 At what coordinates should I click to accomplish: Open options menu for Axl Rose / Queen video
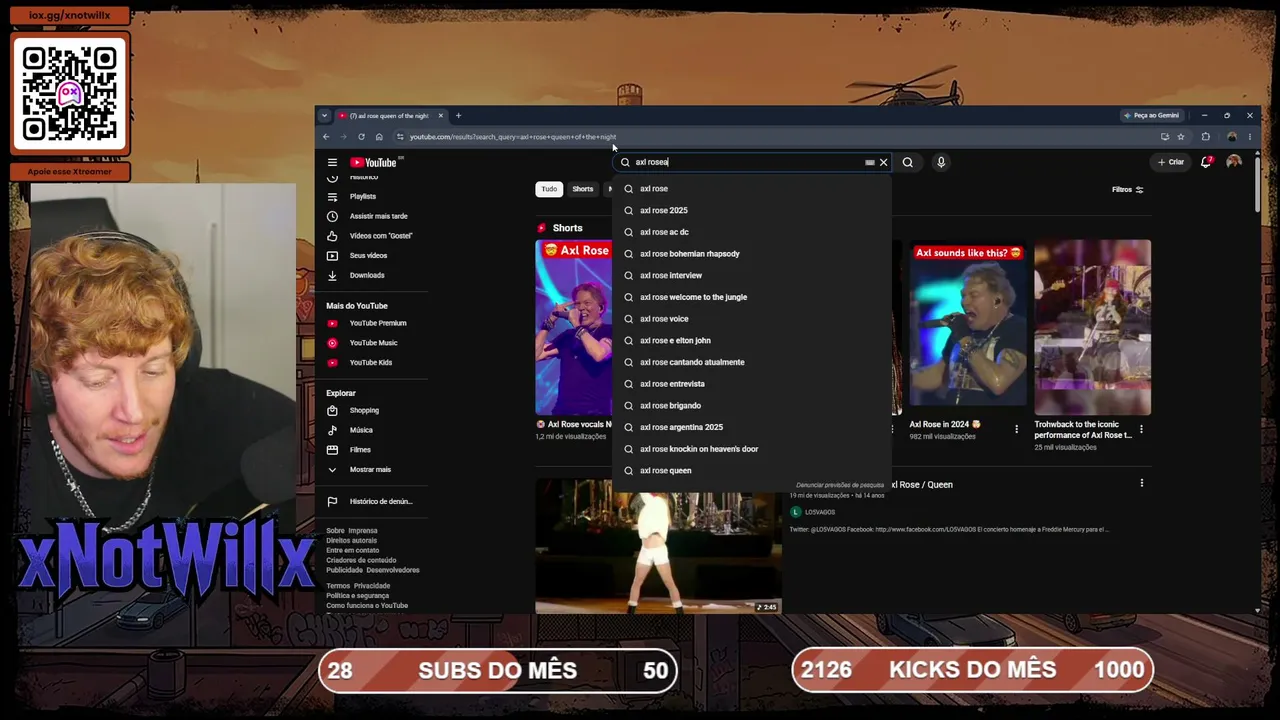coord(1141,483)
